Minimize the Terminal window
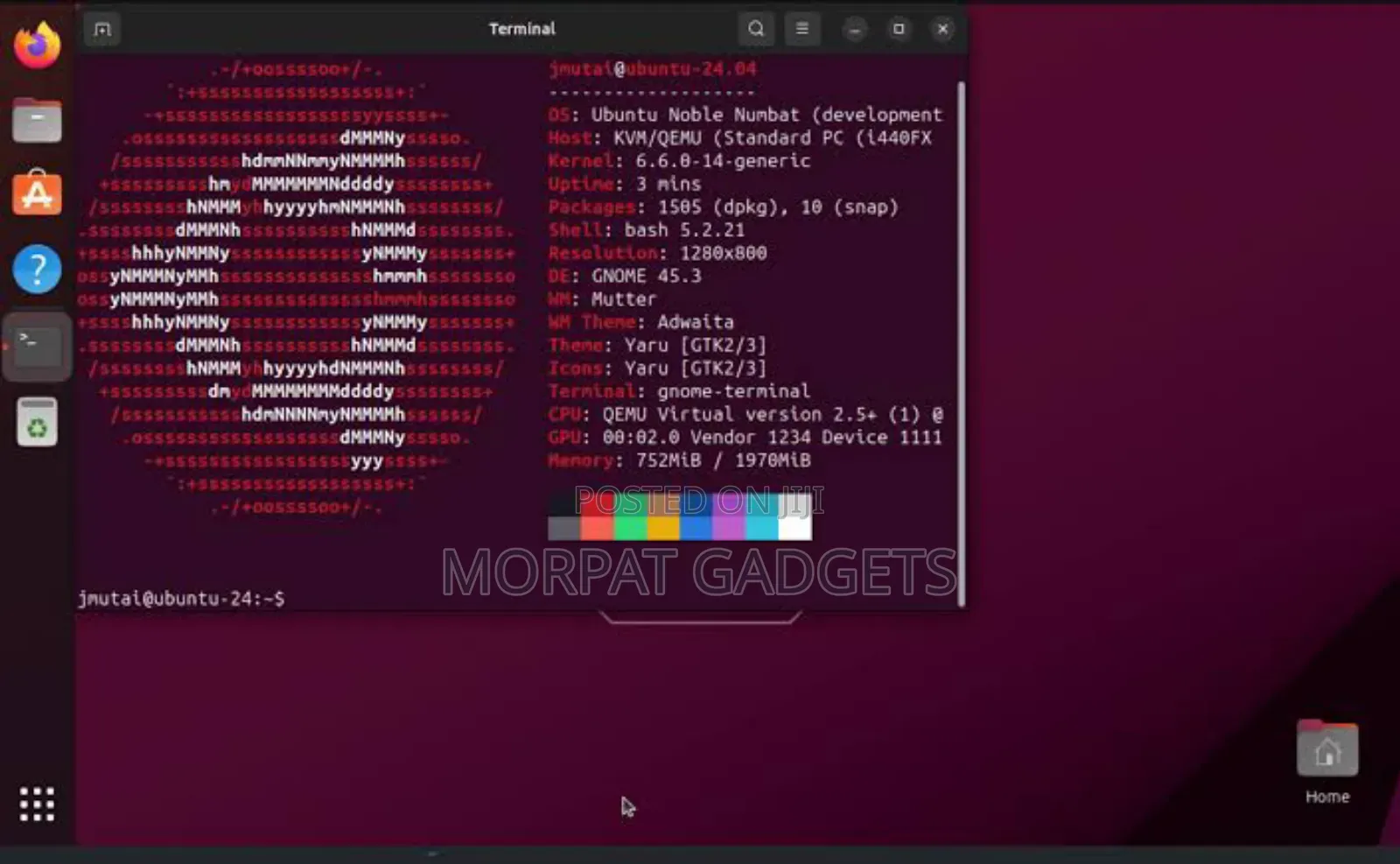The image size is (1400, 864). pos(855,29)
